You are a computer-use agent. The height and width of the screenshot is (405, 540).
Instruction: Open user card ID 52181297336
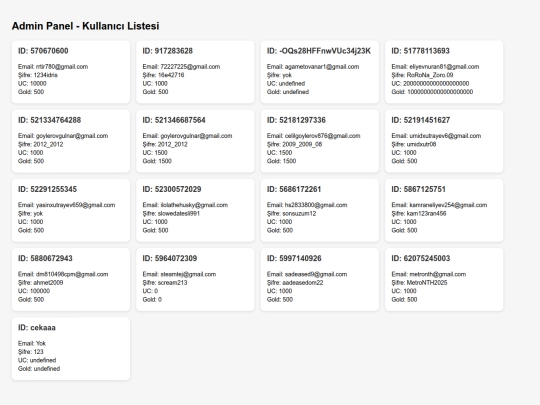tap(320, 141)
